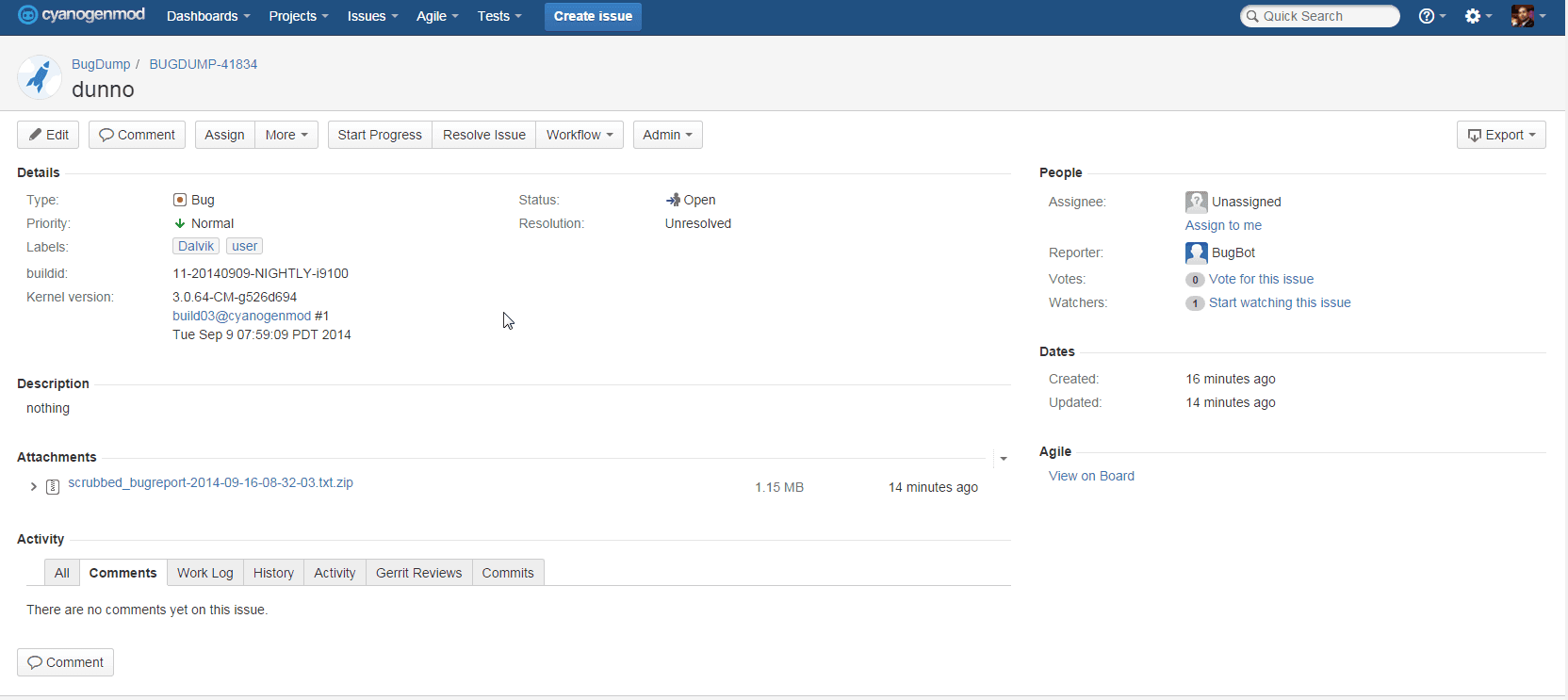Open the Attachments options dropdown arrow
Image resolution: width=1568 pixels, height=700 pixels.
coord(1004,459)
